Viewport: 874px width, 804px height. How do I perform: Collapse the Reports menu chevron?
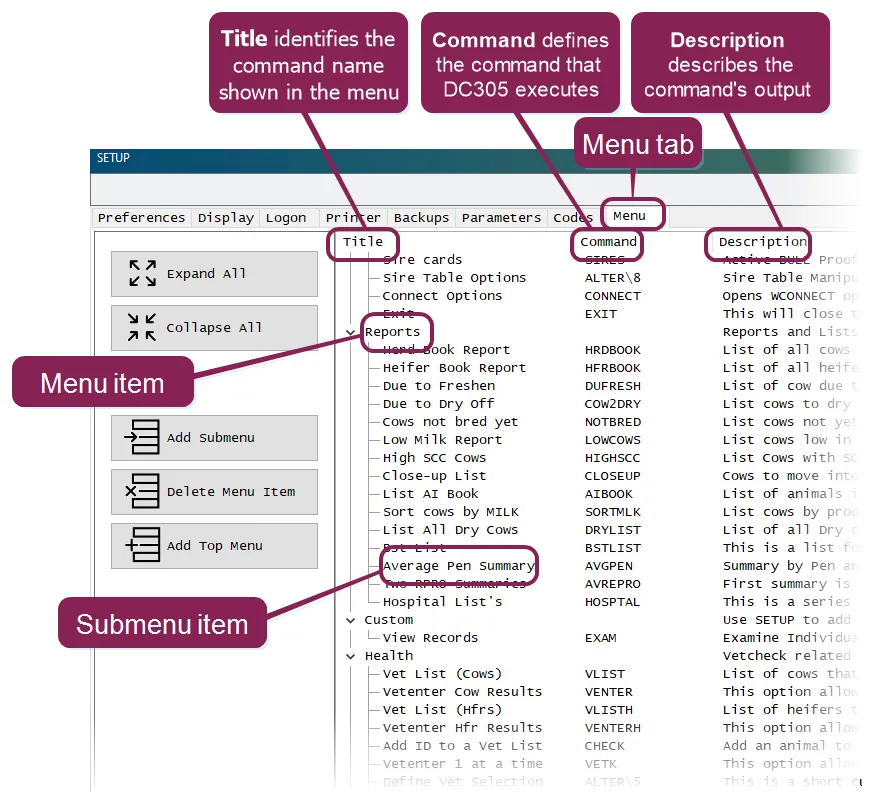click(351, 332)
